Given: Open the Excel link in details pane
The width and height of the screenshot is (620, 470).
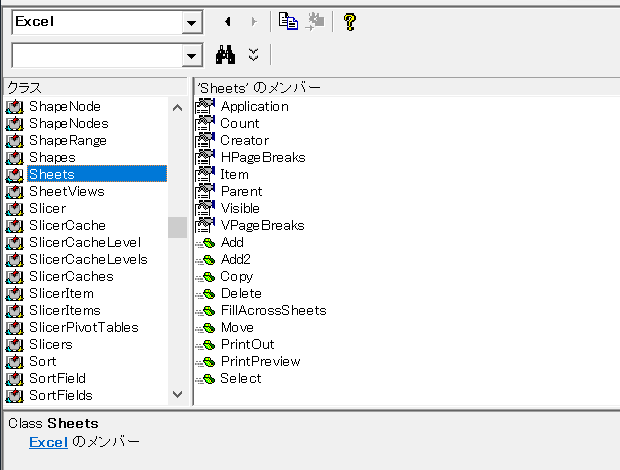Looking at the screenshot, I should 48,442.
